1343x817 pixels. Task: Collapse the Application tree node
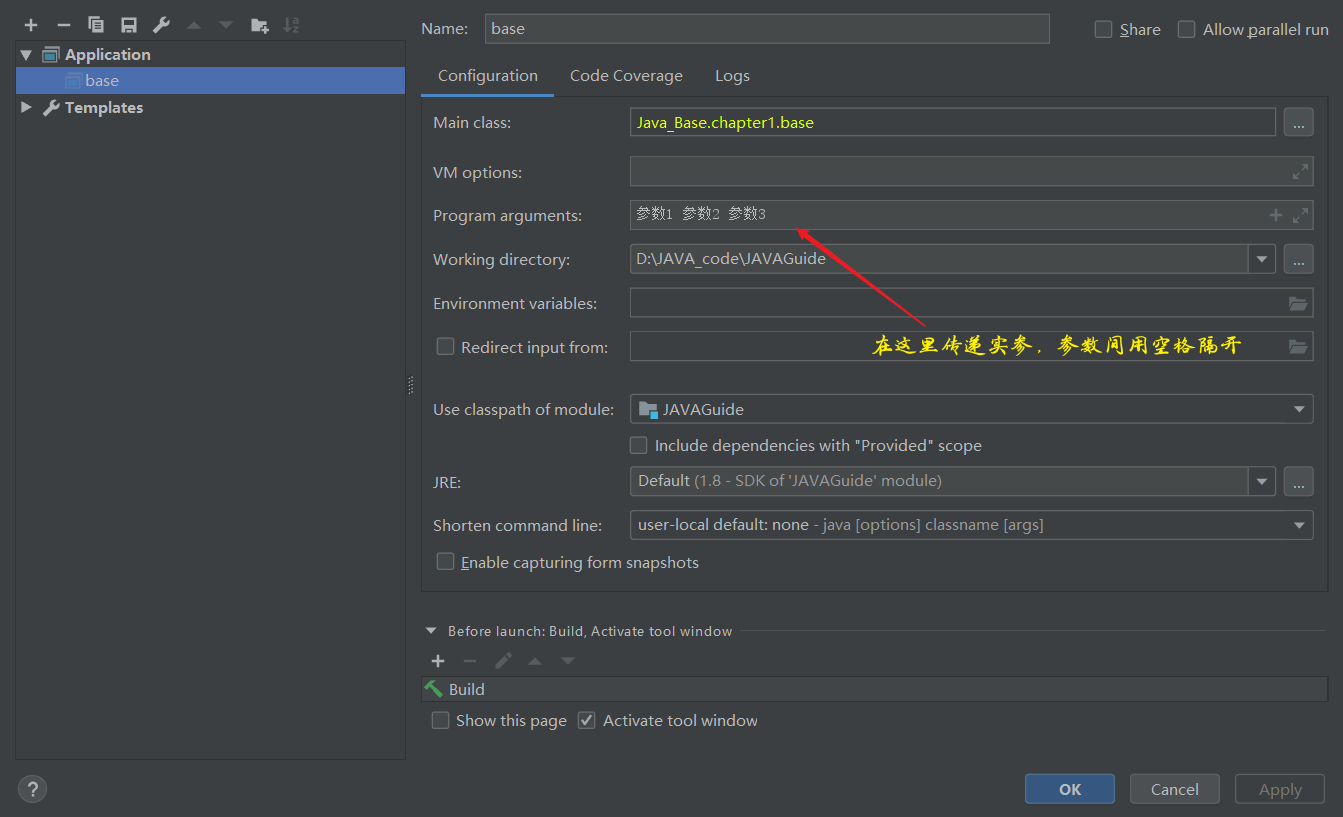point(26,55)
